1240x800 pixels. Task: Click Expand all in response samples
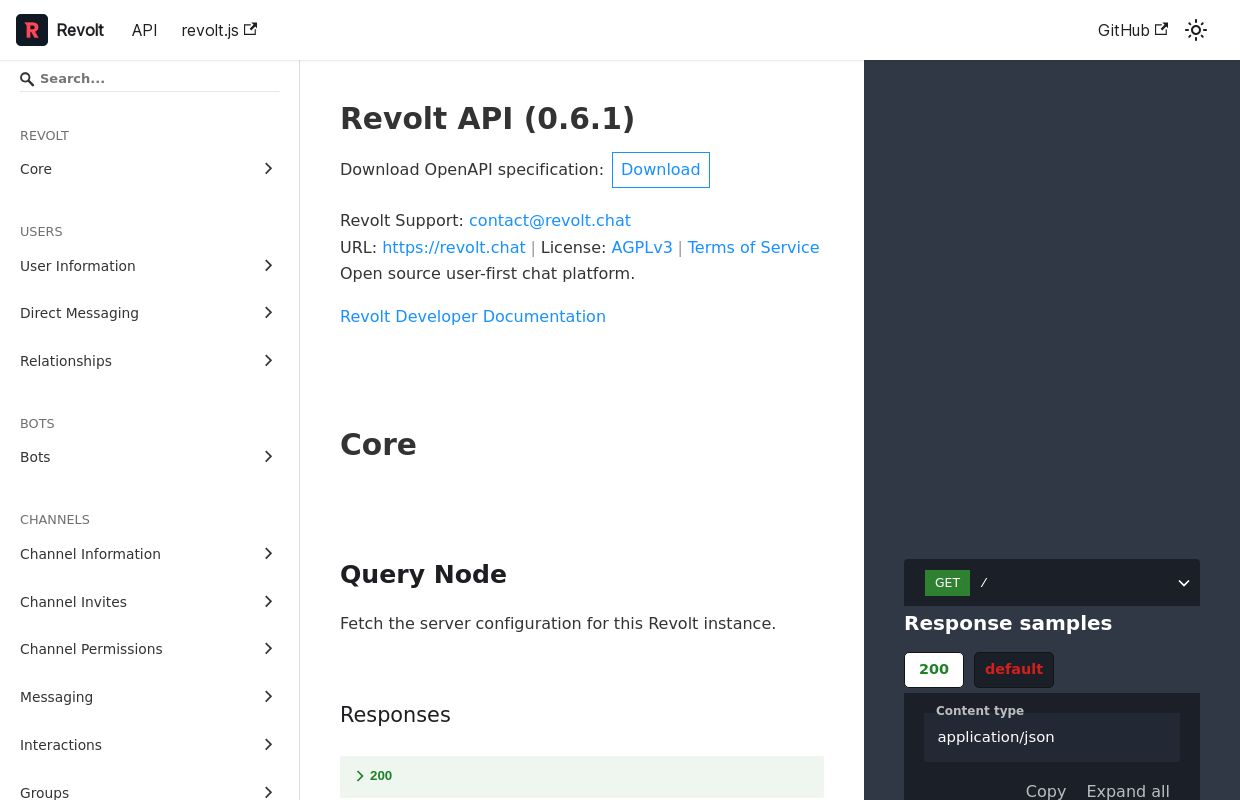(1128, 791)
